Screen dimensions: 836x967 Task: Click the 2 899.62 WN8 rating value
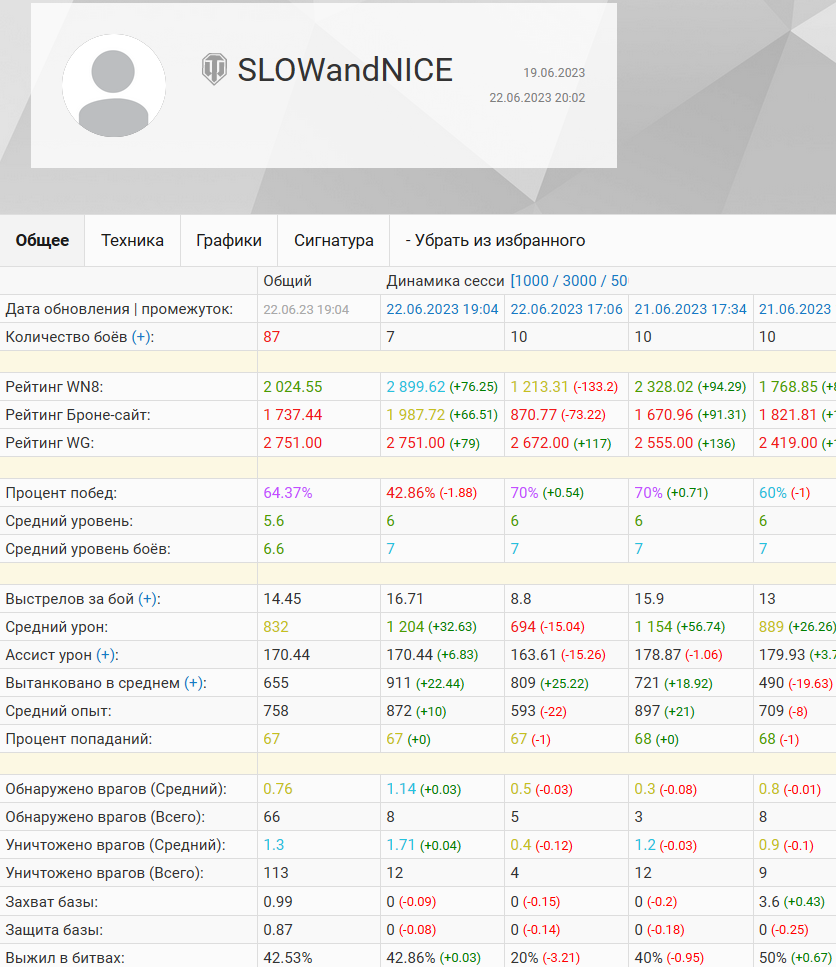(416, 387)
